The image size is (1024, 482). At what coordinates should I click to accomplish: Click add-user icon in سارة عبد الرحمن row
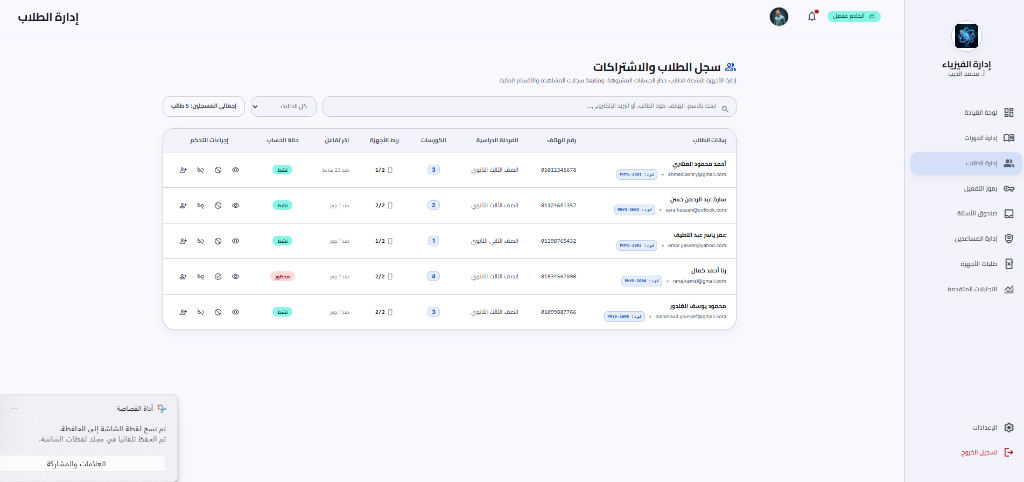(x=183, y=205)
